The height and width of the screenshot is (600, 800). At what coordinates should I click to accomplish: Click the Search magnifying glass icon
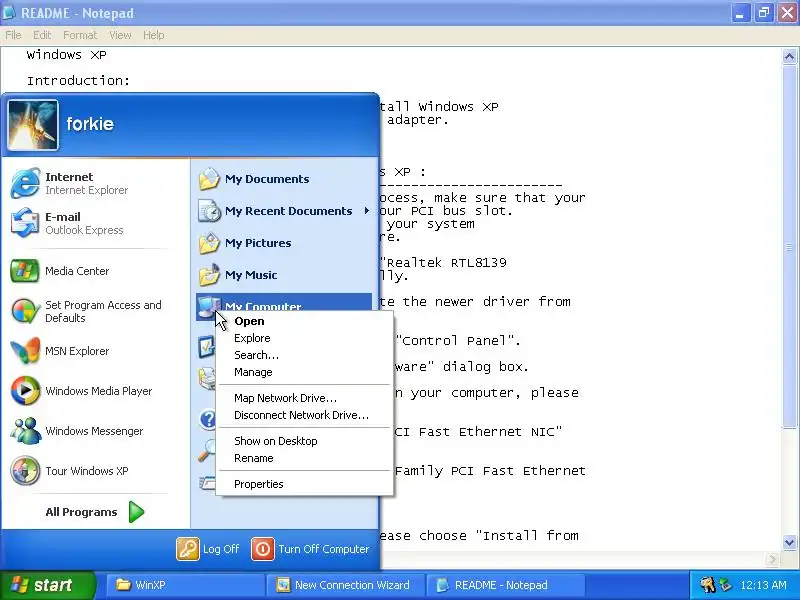pyautogui.click(x=207, y=450)
